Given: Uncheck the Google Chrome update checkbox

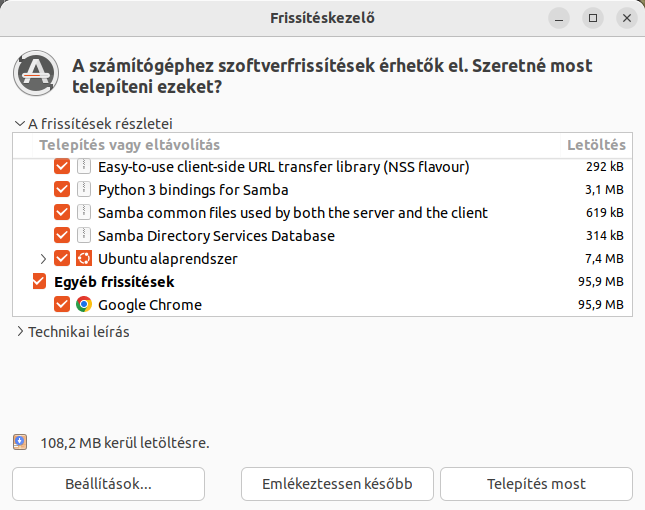Looking at the screenshot, I should coord(62,305).
